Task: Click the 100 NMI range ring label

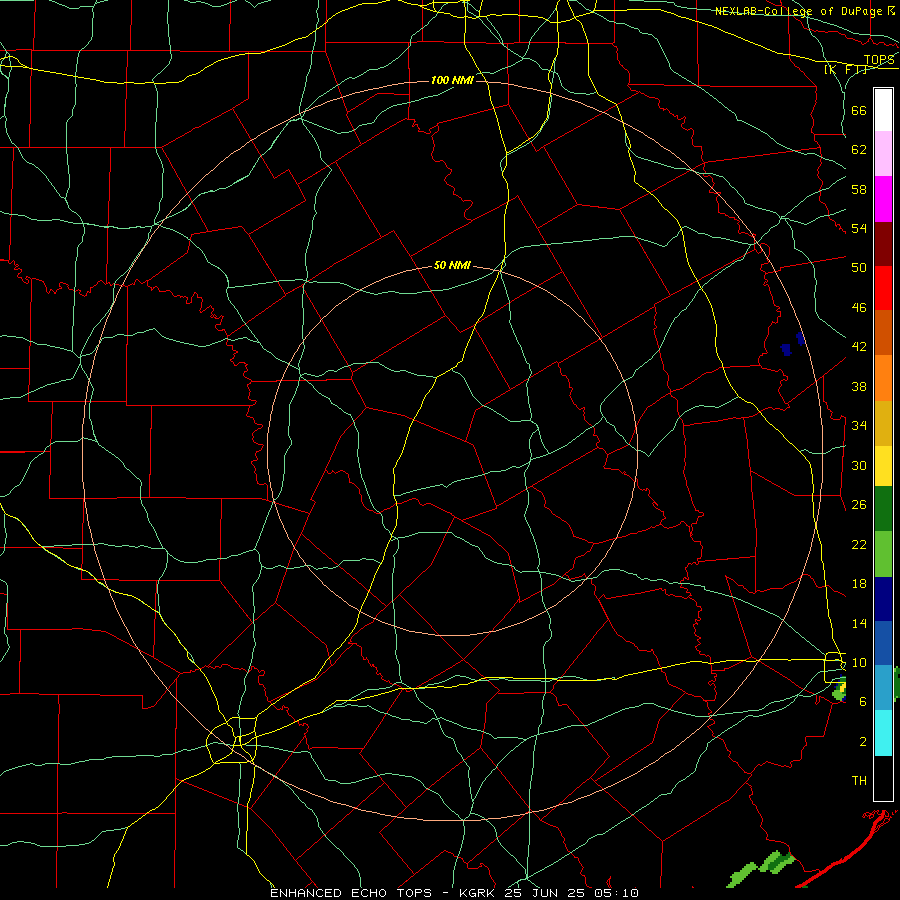Action: [x=452, y=80]
